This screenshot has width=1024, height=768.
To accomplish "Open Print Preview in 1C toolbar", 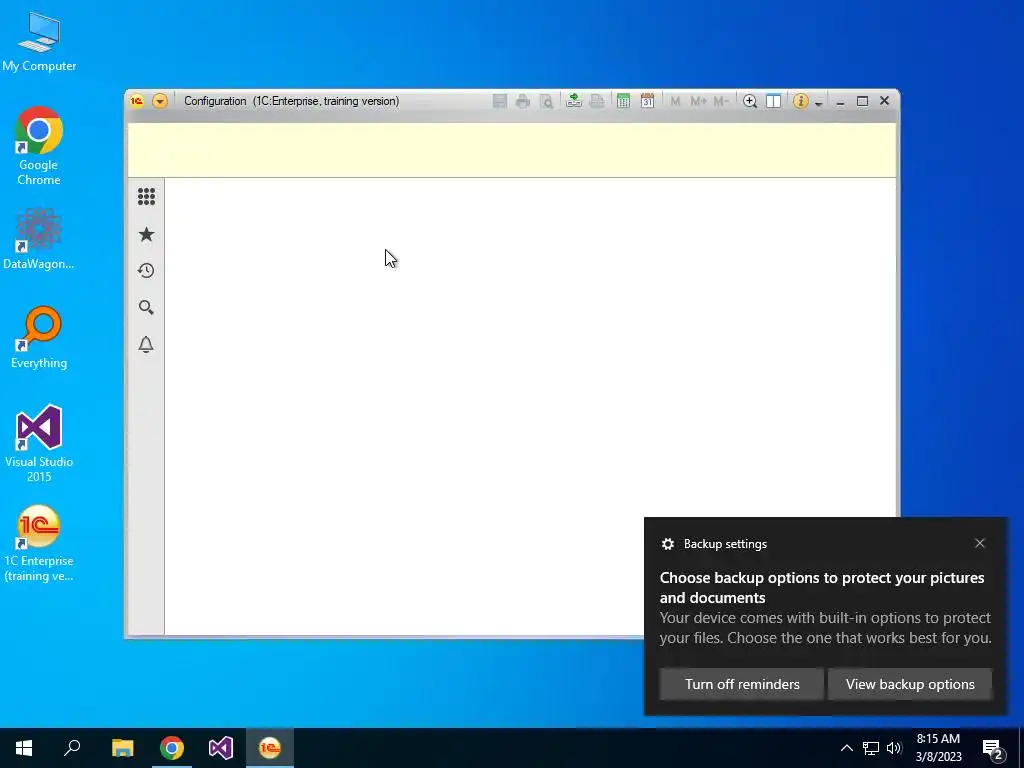I will pos(547,101).
